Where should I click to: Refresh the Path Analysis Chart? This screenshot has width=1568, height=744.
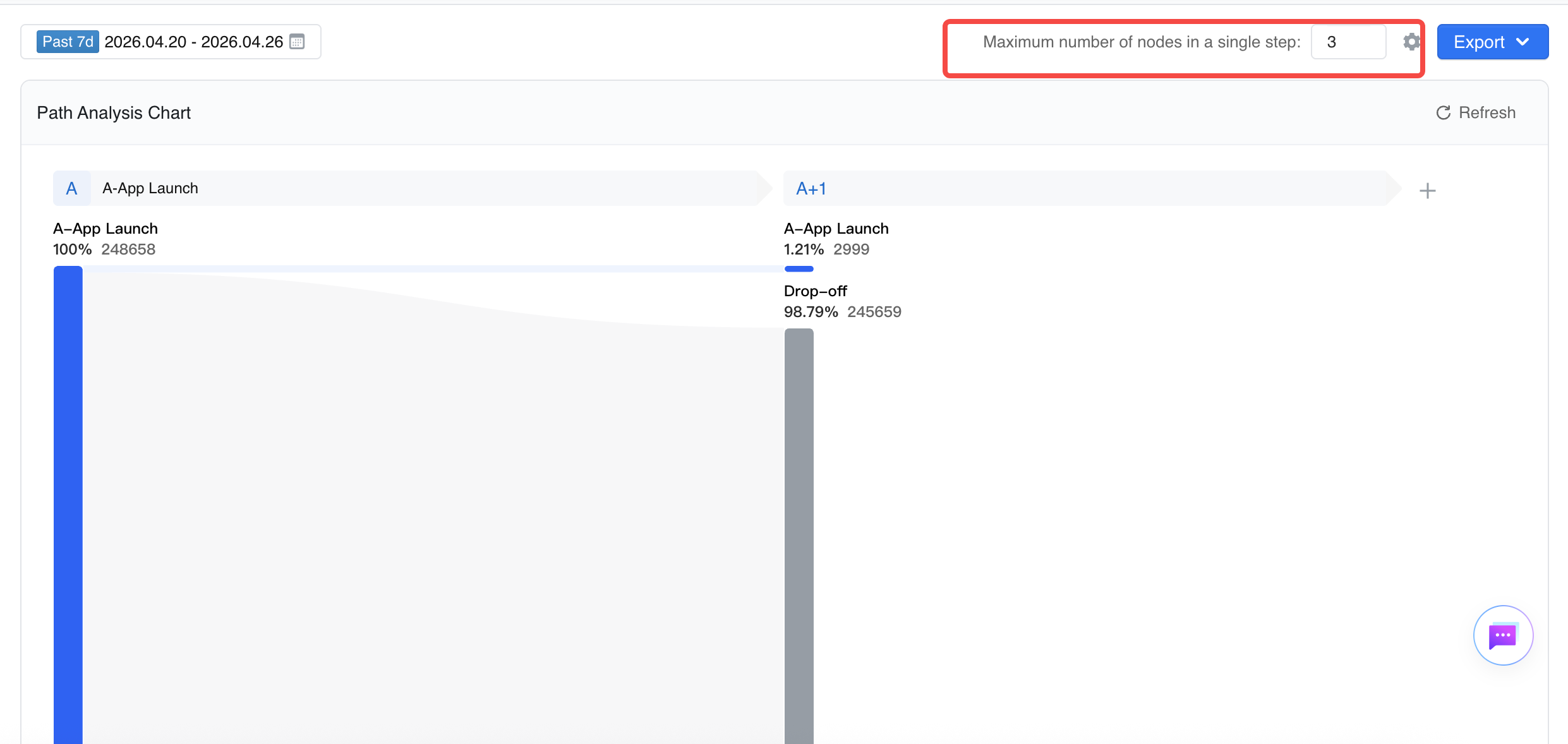[1476, 112]
